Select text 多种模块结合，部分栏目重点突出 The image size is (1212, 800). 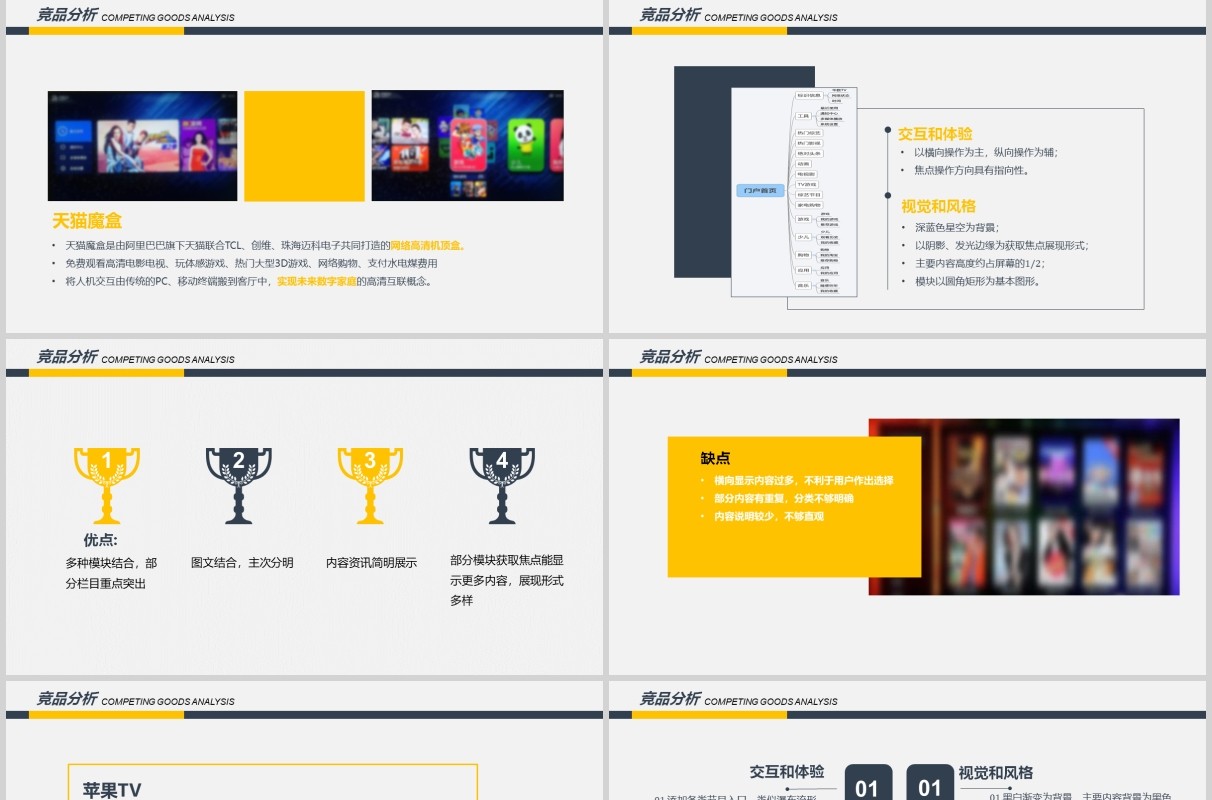coord(112,573)
